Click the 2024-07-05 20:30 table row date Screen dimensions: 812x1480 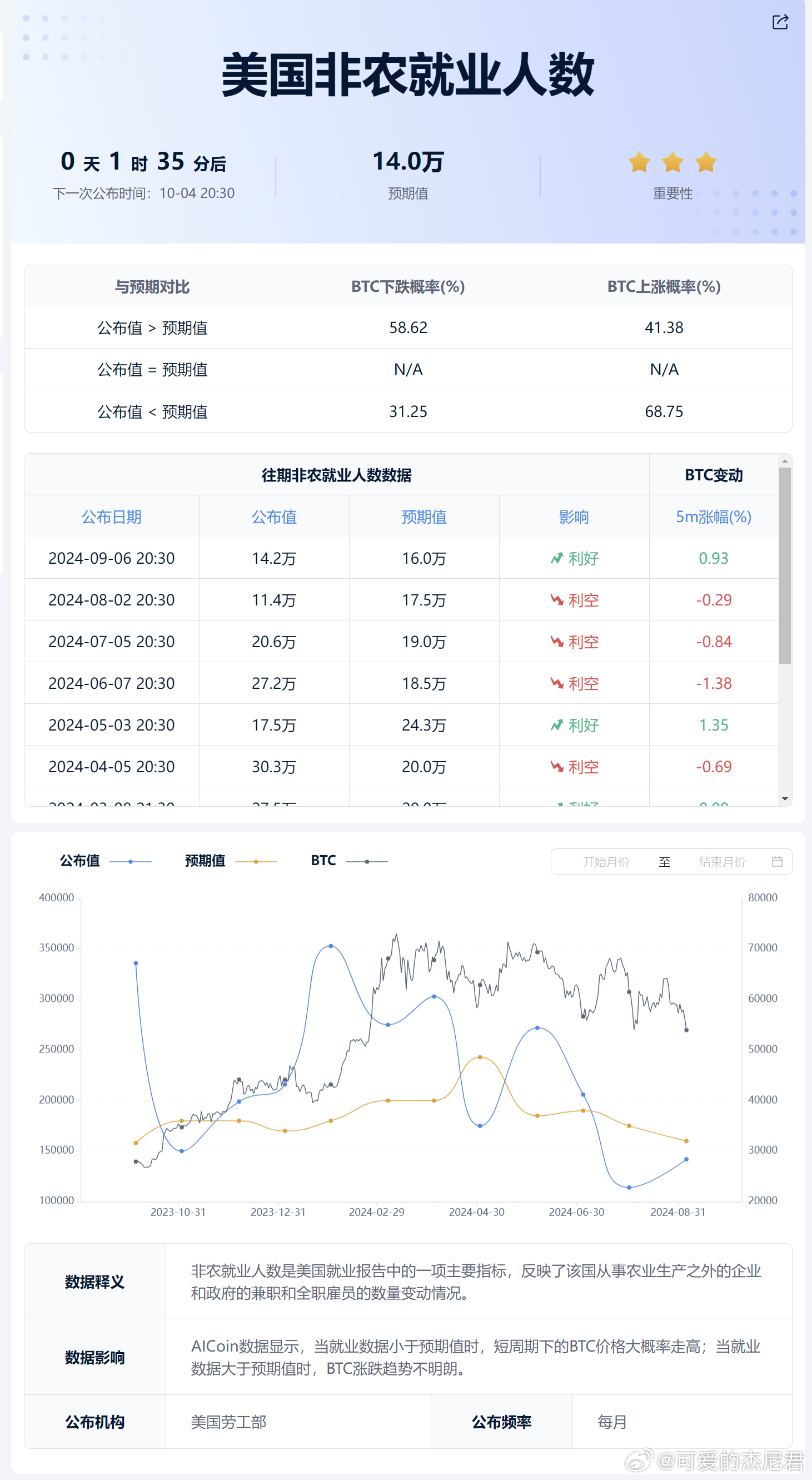111,642
